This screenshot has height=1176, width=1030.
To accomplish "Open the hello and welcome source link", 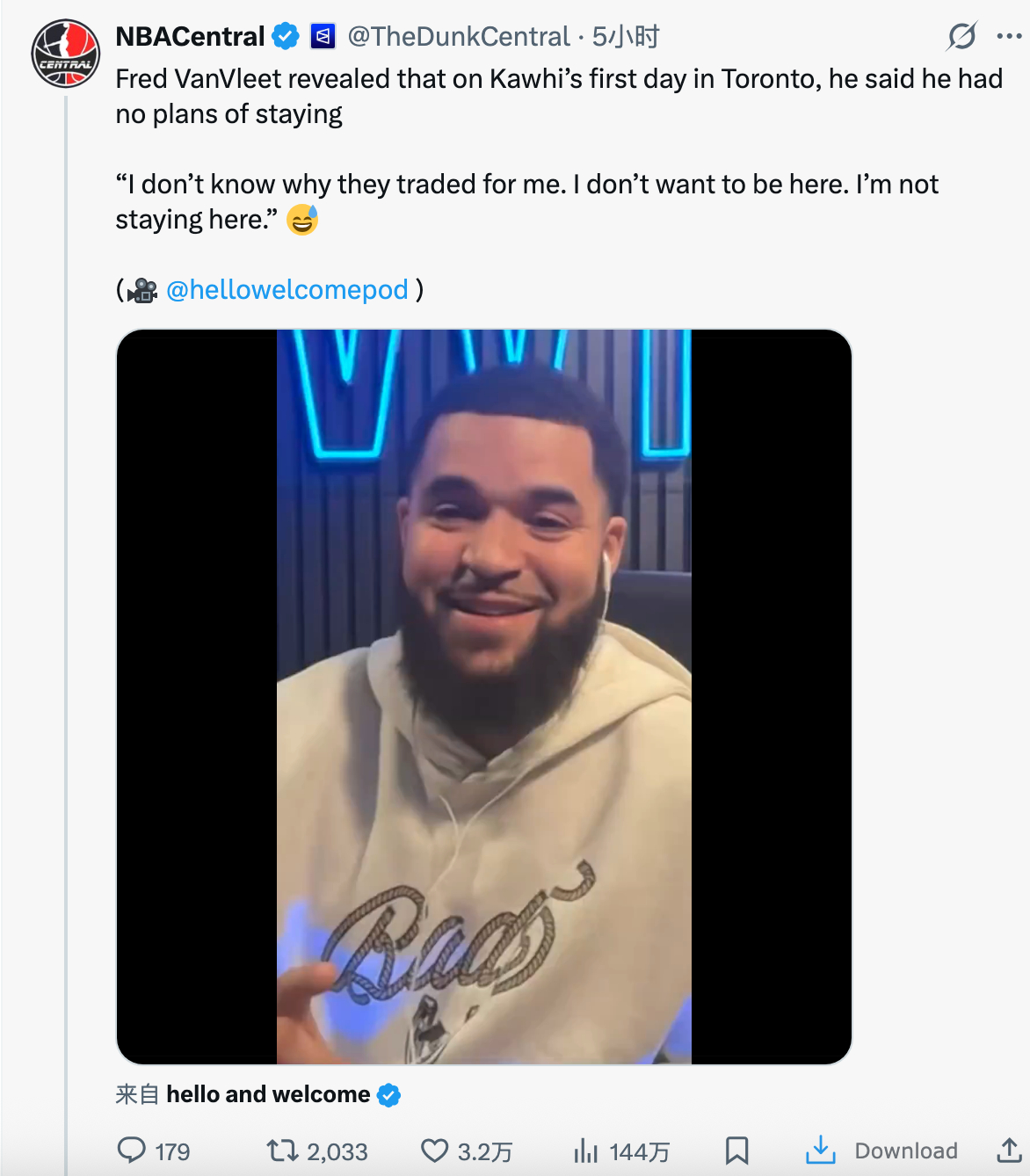I will (268, 1094).
